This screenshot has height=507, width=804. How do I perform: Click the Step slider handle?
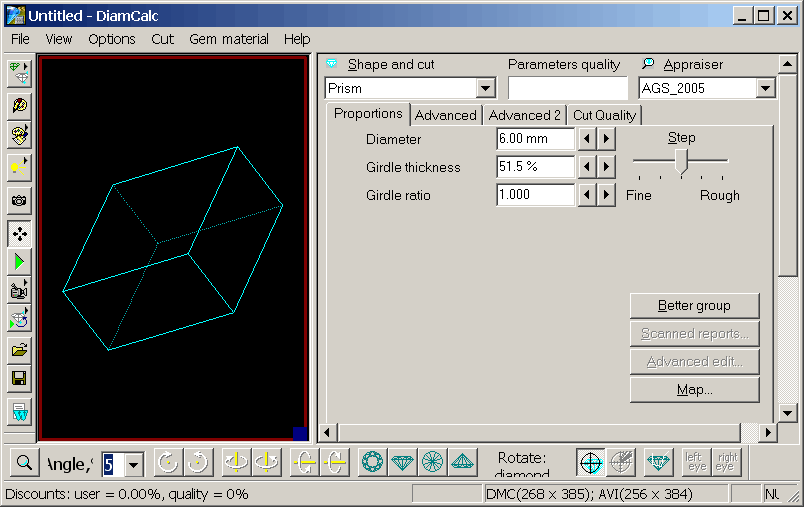coord(681,161)
